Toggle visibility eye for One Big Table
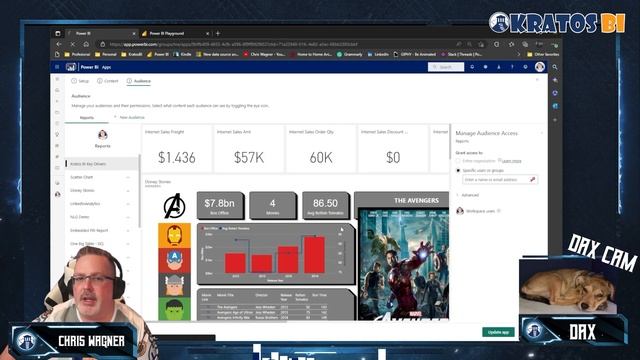The height and width of the screenshot is (360, 640). point(128,244)
